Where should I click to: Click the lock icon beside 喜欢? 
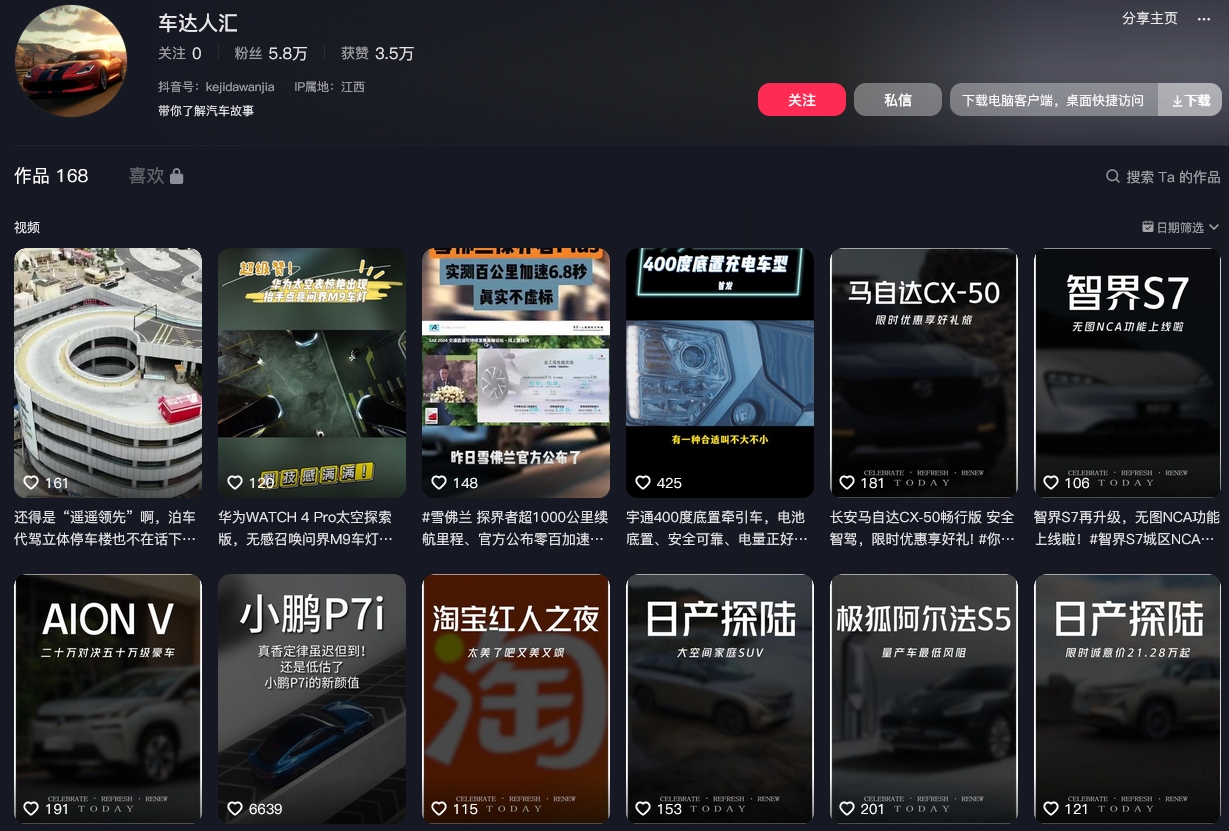pos(177,176)
